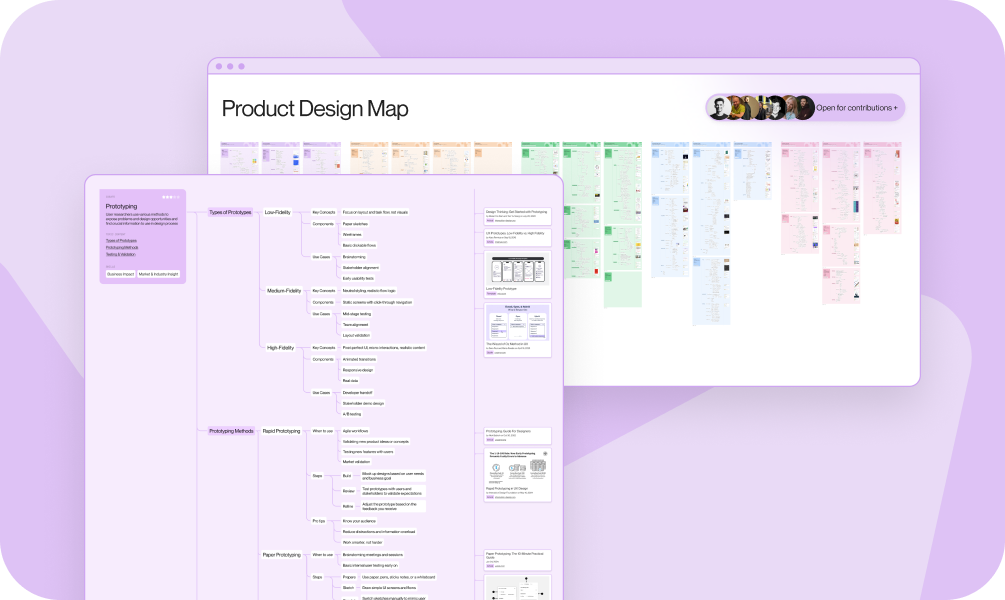Select the Prototyping Methods branch node
Screen dimensions: 1005x600
tap(231, 431)
